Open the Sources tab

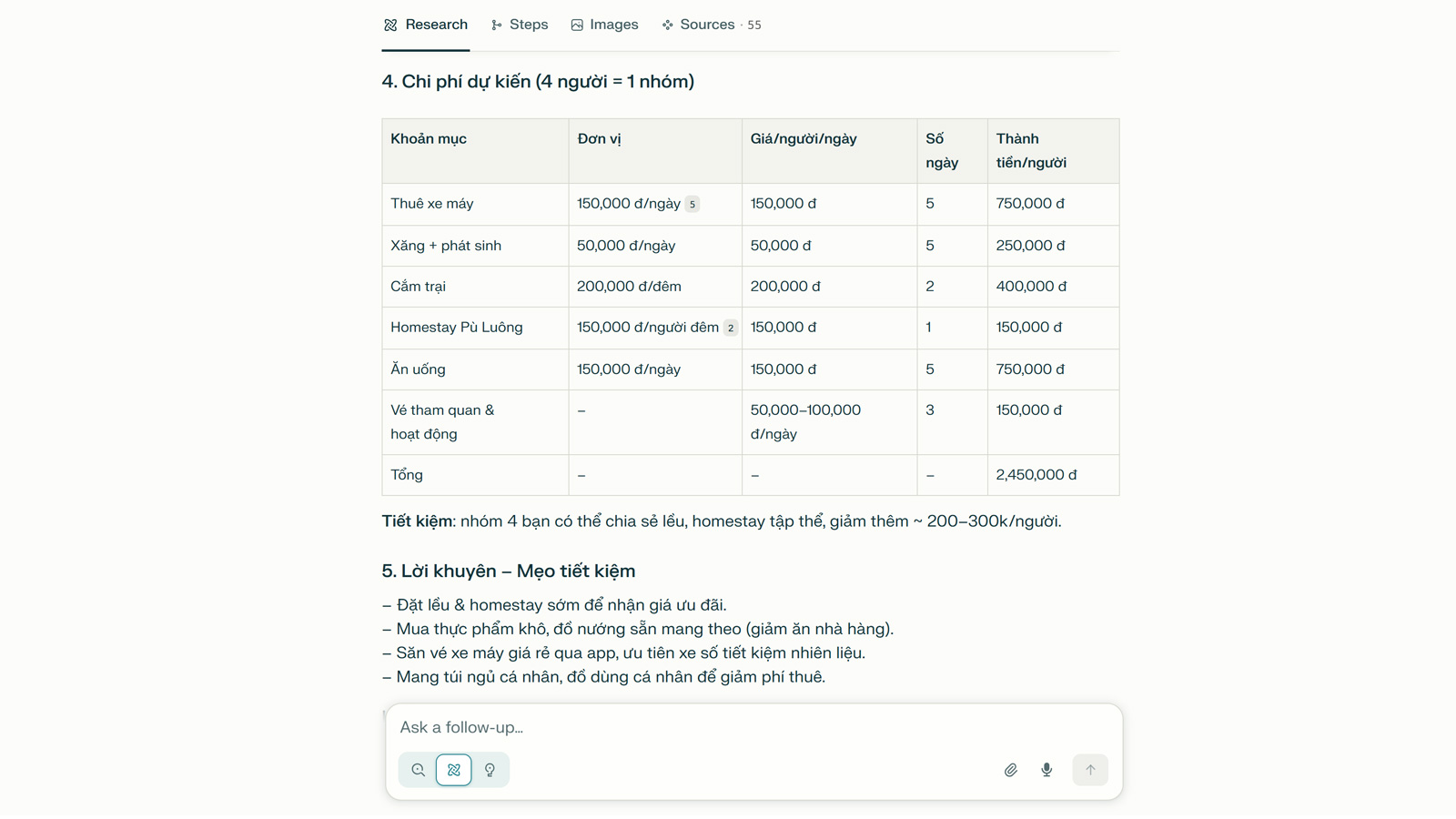(x=711, y=25)
